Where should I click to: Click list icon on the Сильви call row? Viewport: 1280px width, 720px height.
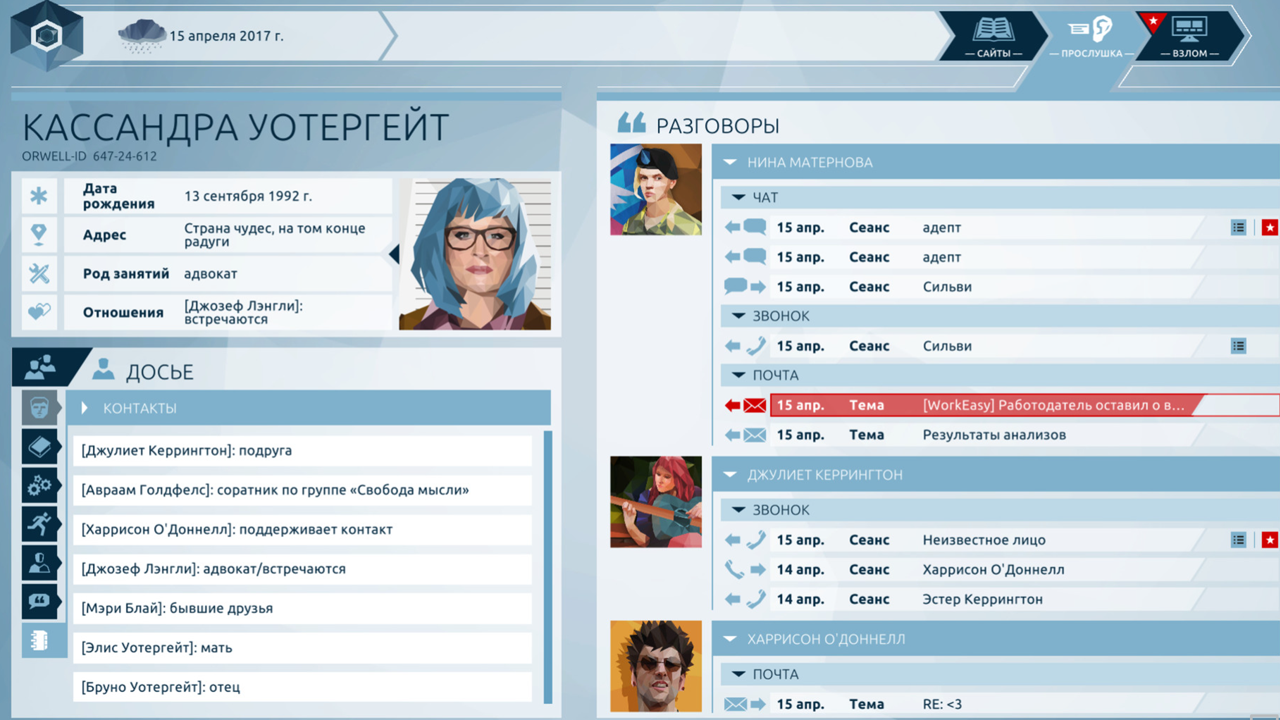point(1238,346)
